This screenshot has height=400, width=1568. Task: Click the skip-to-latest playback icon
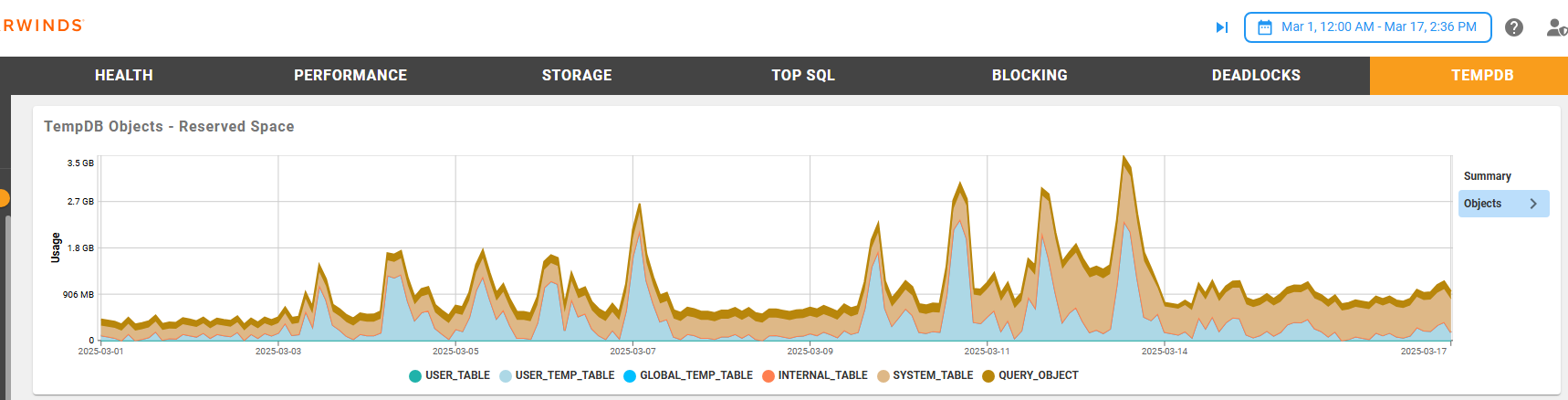coord(1222,27)
